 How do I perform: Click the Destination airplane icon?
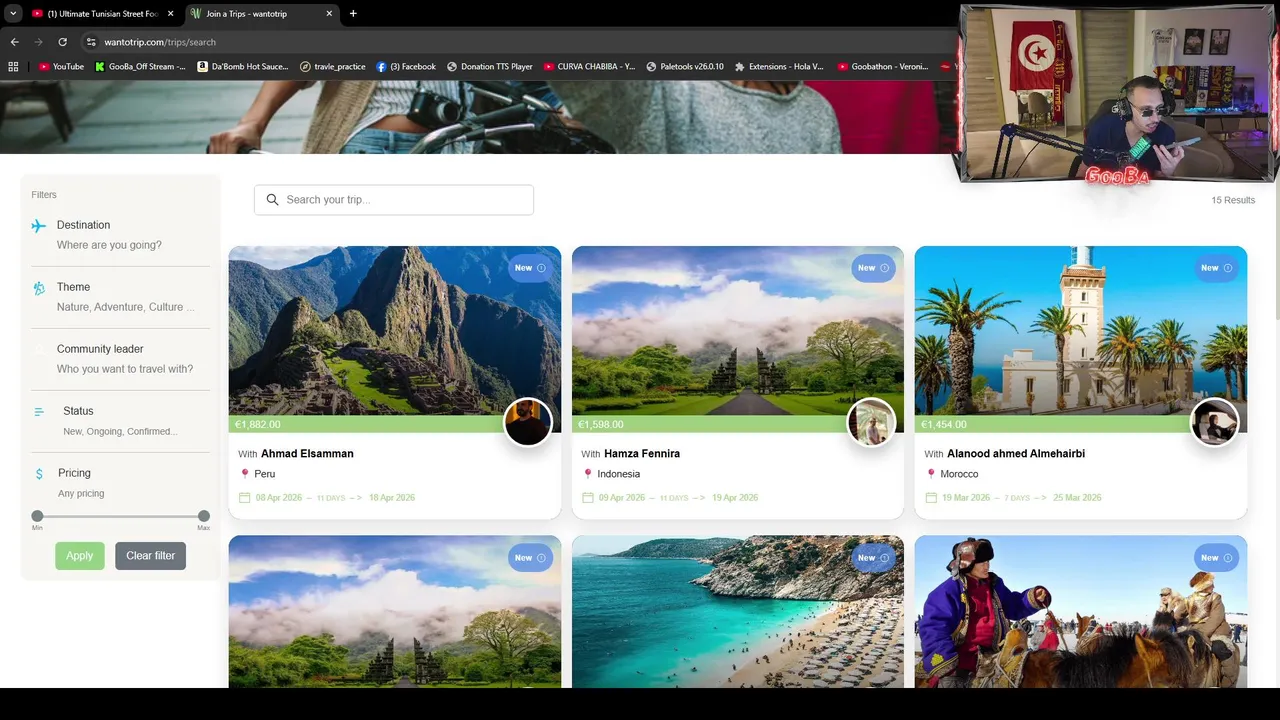39,226
